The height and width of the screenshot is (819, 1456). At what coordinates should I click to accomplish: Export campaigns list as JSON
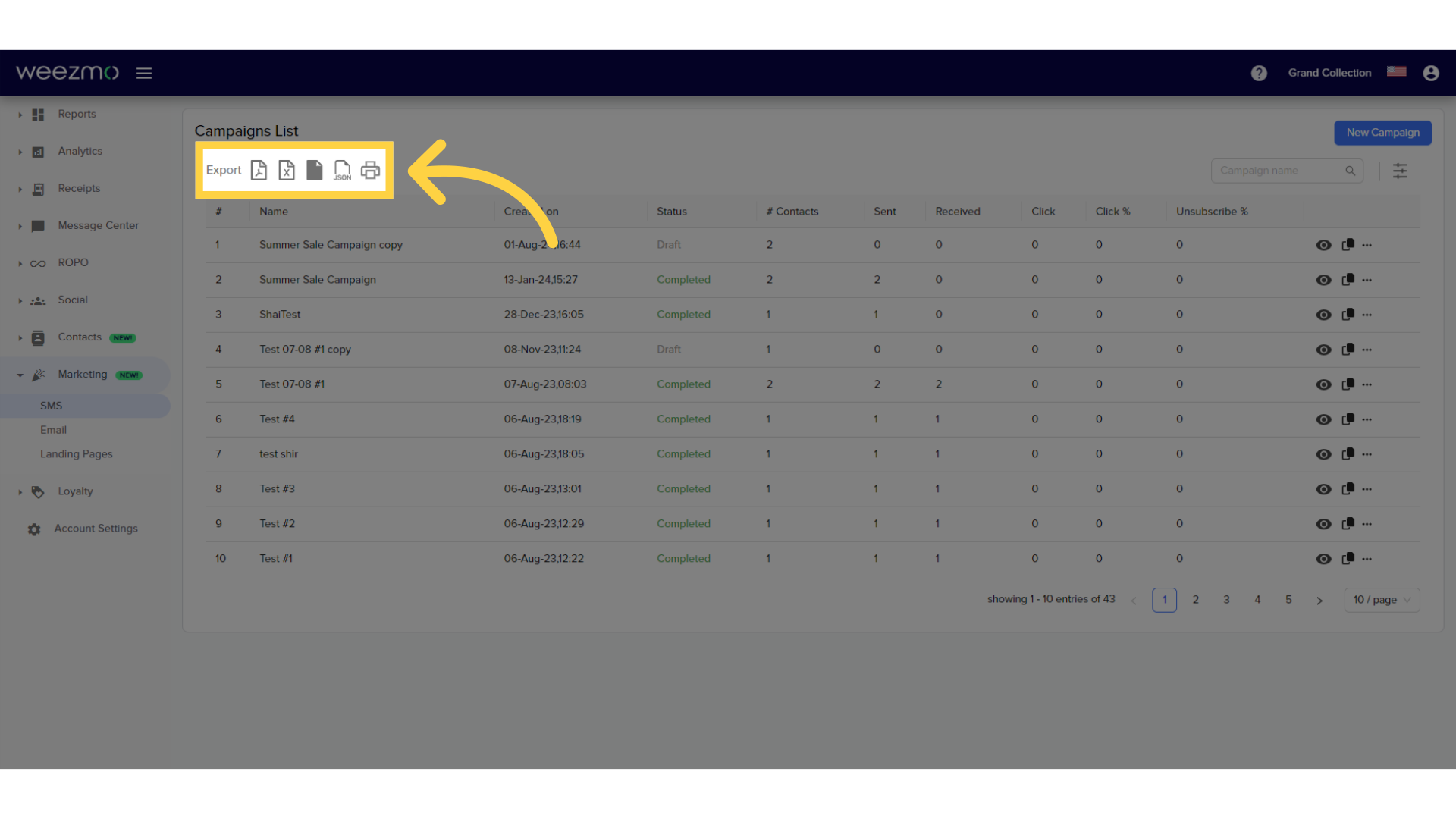(342, 170)
